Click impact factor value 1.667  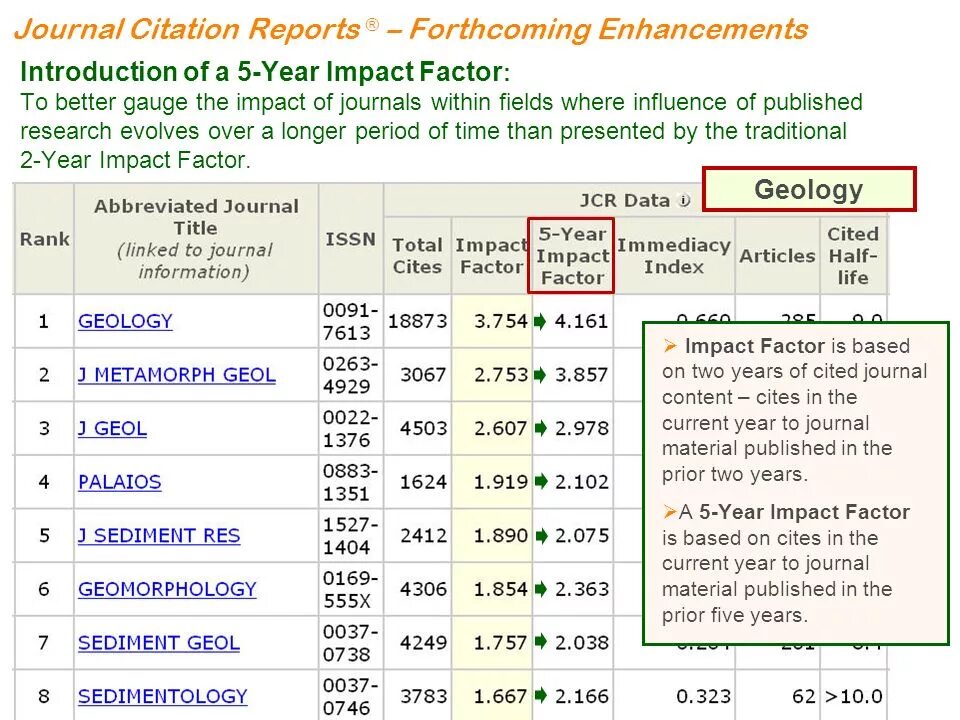(501, 696)
